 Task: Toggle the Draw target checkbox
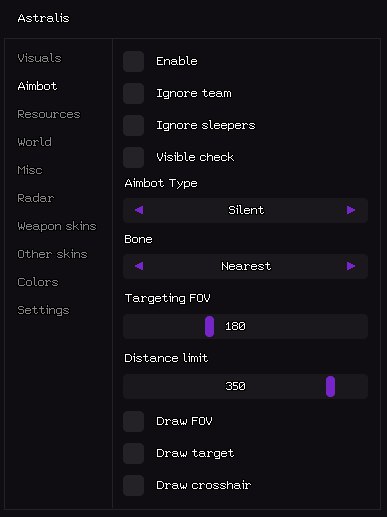coord(133,454)
